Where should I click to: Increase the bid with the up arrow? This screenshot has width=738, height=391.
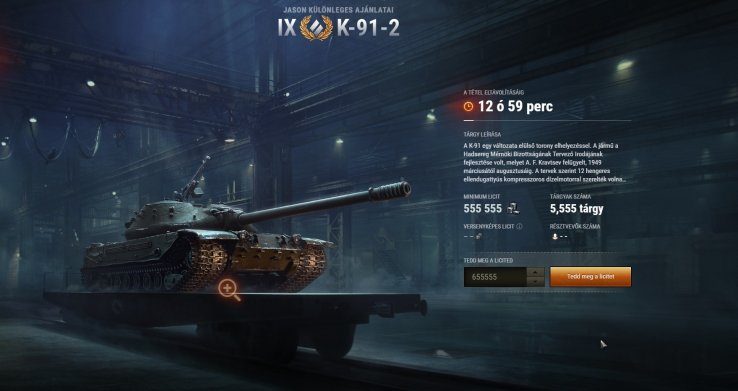536,272
